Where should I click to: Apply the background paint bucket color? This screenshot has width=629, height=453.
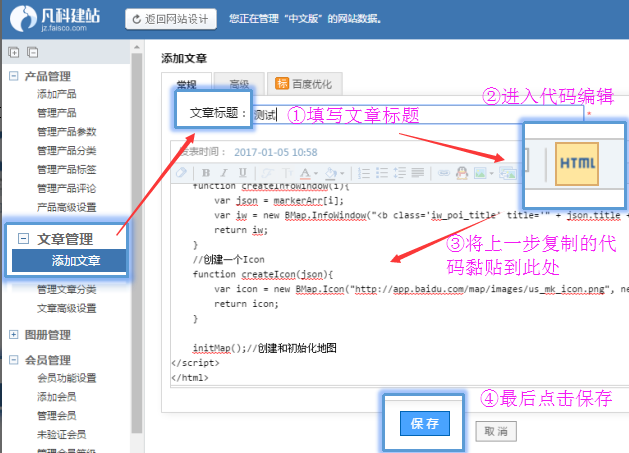tap(331, 173)
